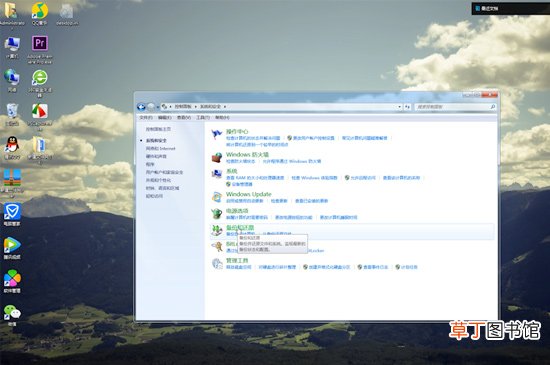The height and width of the screenshot is (365, 550).
Task: Click the search magnifier icon
Action: point(492,107)
